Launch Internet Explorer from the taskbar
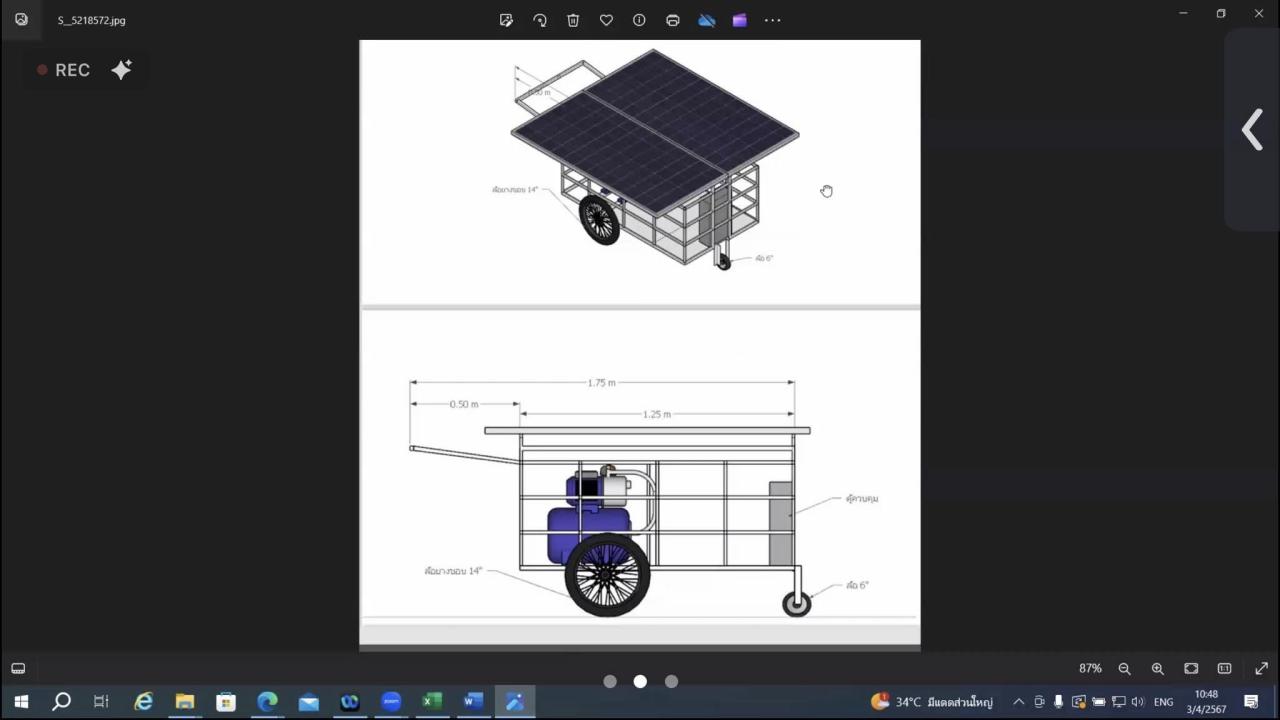This screenshot has height=720, width=1280. click(x=144, y=702)
